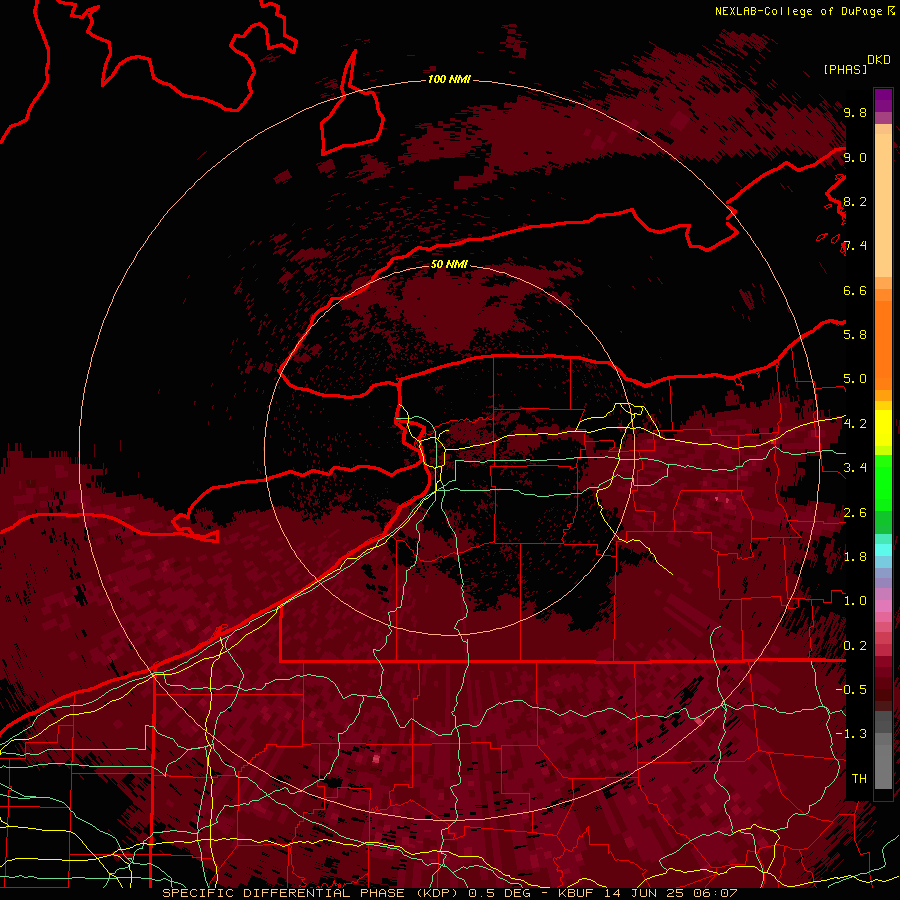This screenshot has height=900, width=900.
Task: Click the NEXLAB-College of DuPage label
Action: click(x=798, y=11)
